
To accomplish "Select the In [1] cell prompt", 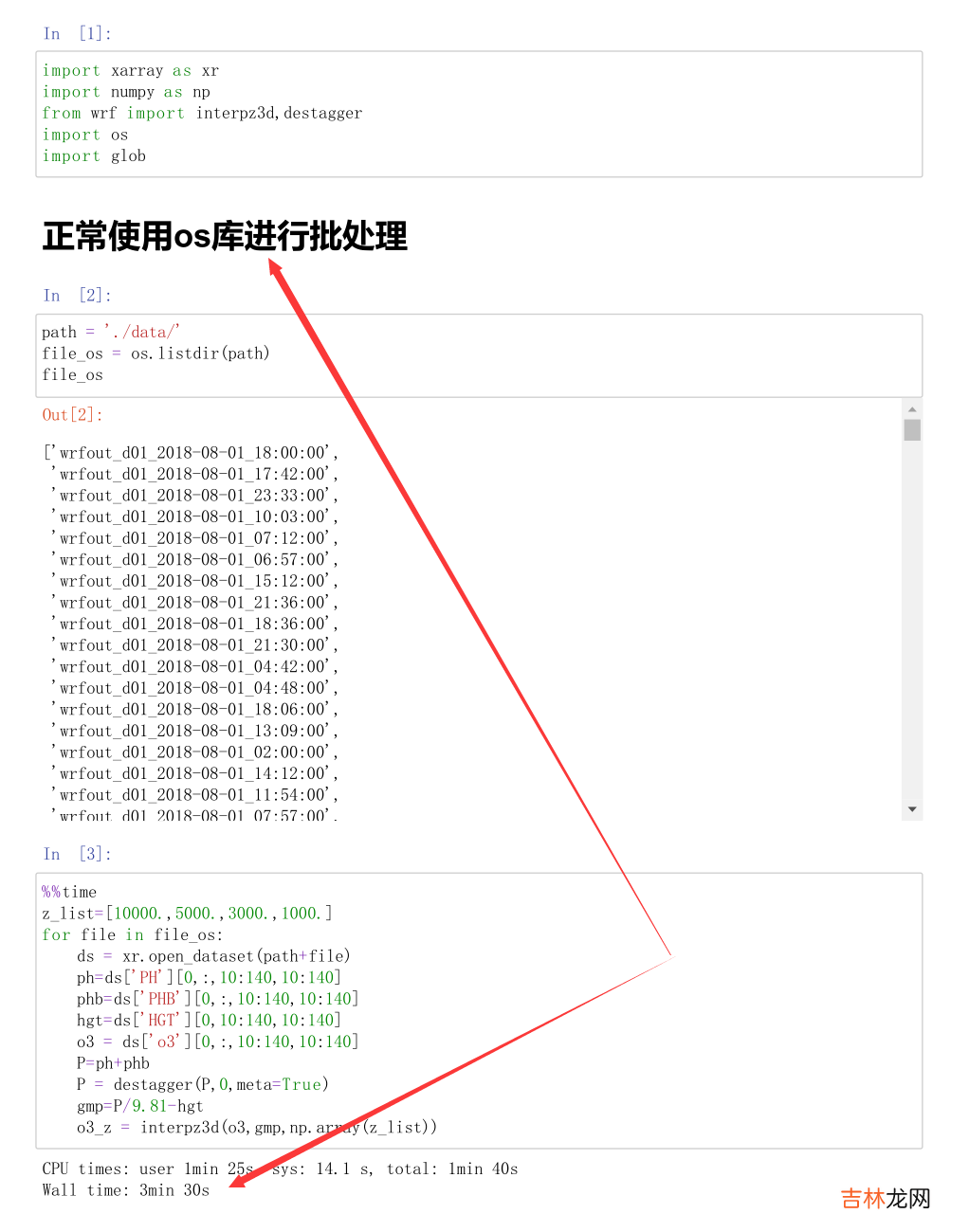I will [77, 34].
